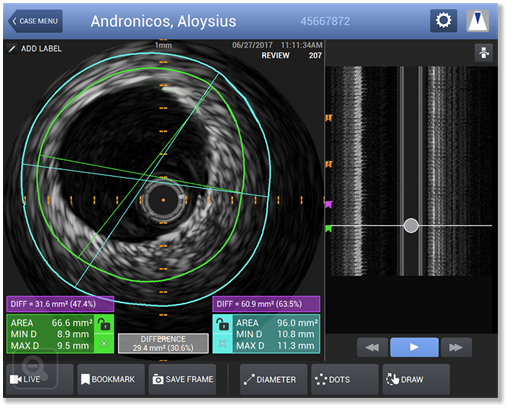Step forward with the fast-forward button

click(x=456, y=347)
